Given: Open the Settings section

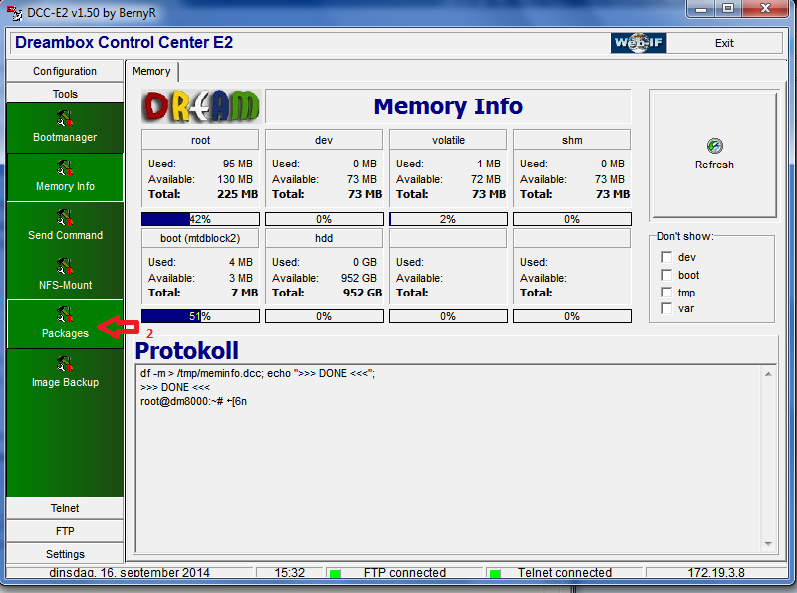Looking at the screenshot, I should pos(65,554).
